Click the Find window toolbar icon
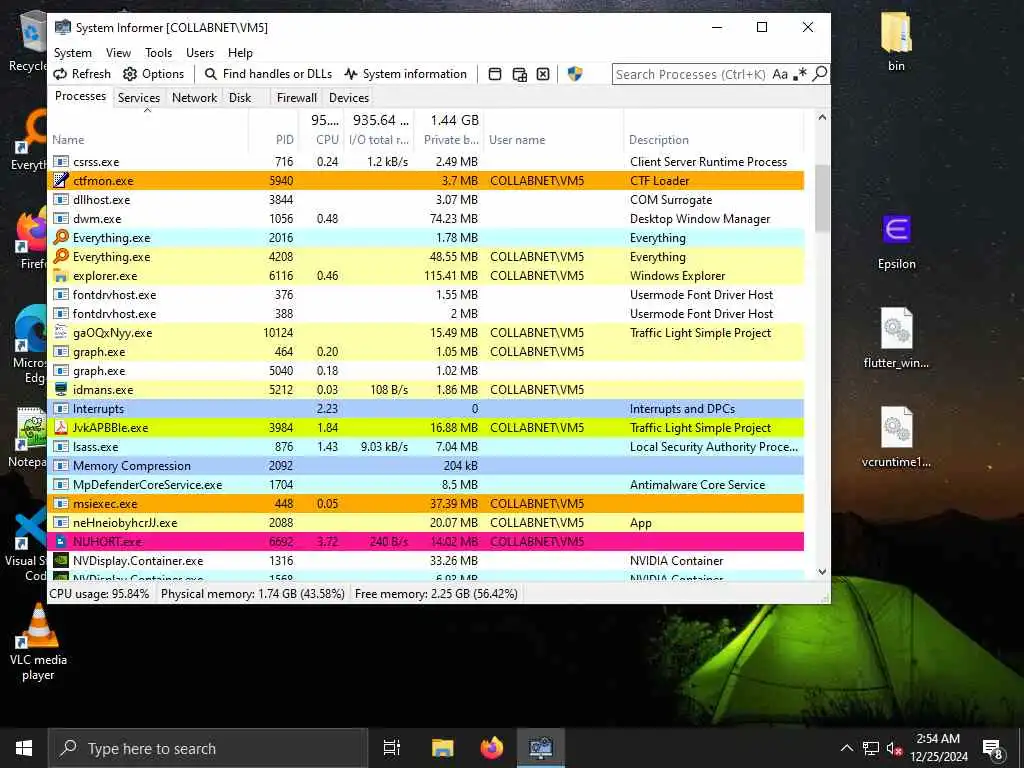Viewport: 1024px width, 768px height. 495,74
